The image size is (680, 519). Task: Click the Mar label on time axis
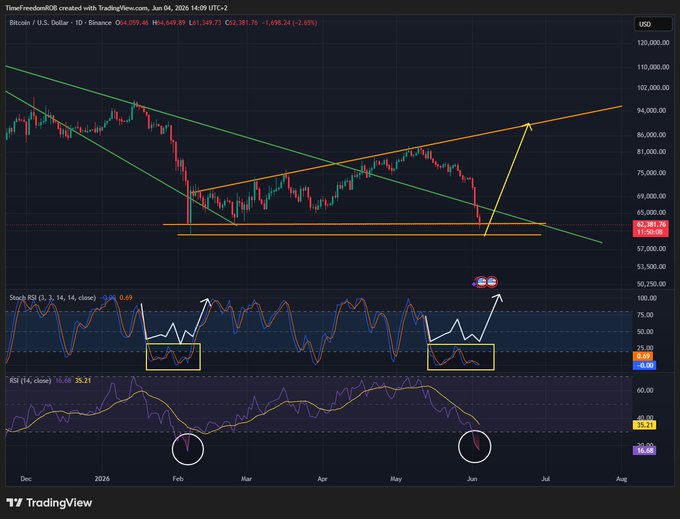246,479
